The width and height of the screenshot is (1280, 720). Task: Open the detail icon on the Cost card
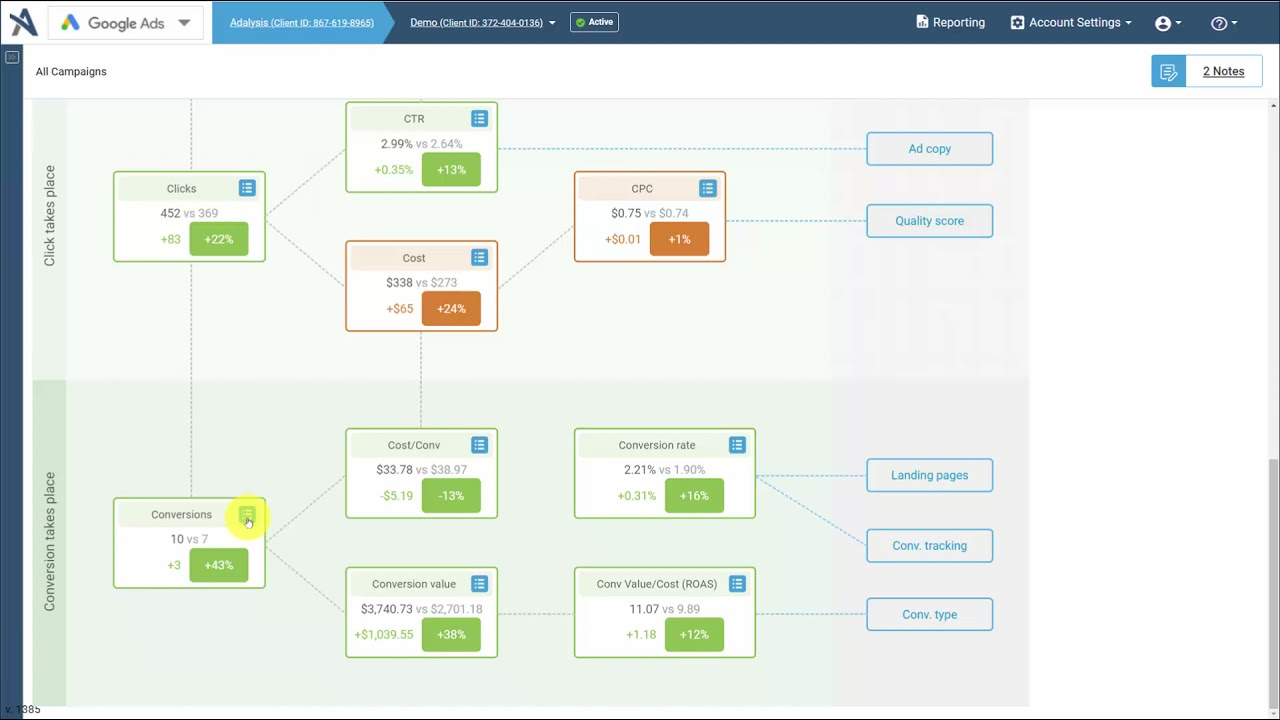click(x=479, y=257)
